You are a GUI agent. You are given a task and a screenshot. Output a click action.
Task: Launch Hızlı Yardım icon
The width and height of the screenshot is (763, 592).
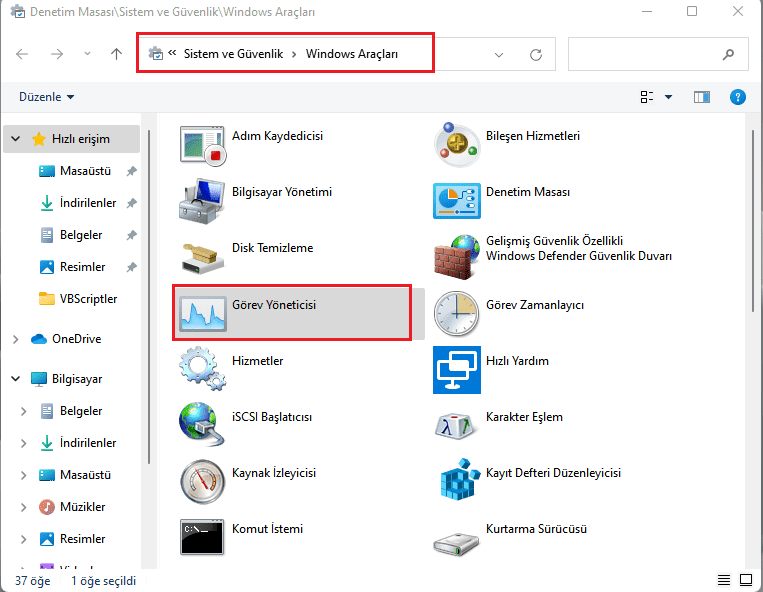click(x=456, y=370)
